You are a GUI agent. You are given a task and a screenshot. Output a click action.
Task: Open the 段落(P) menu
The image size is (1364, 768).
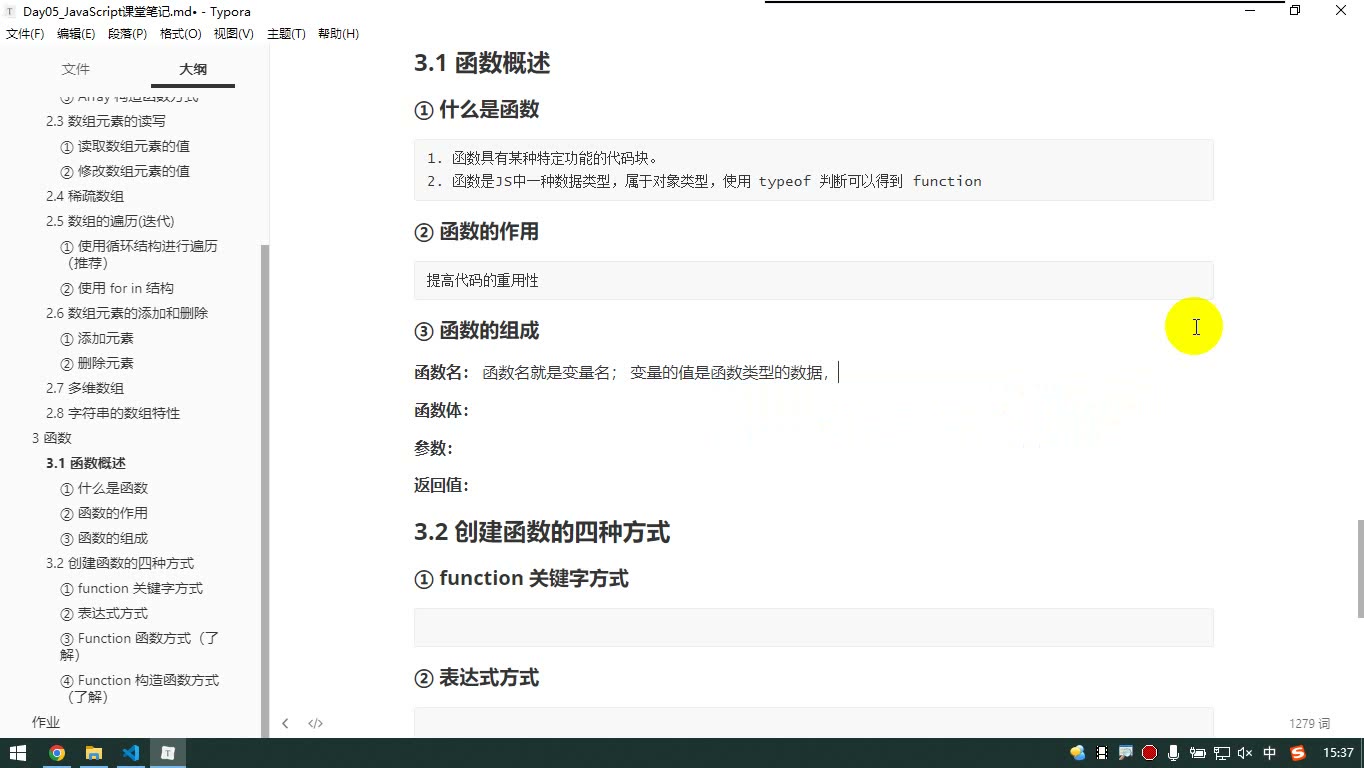pyautogui.click(x=127, y=34)
